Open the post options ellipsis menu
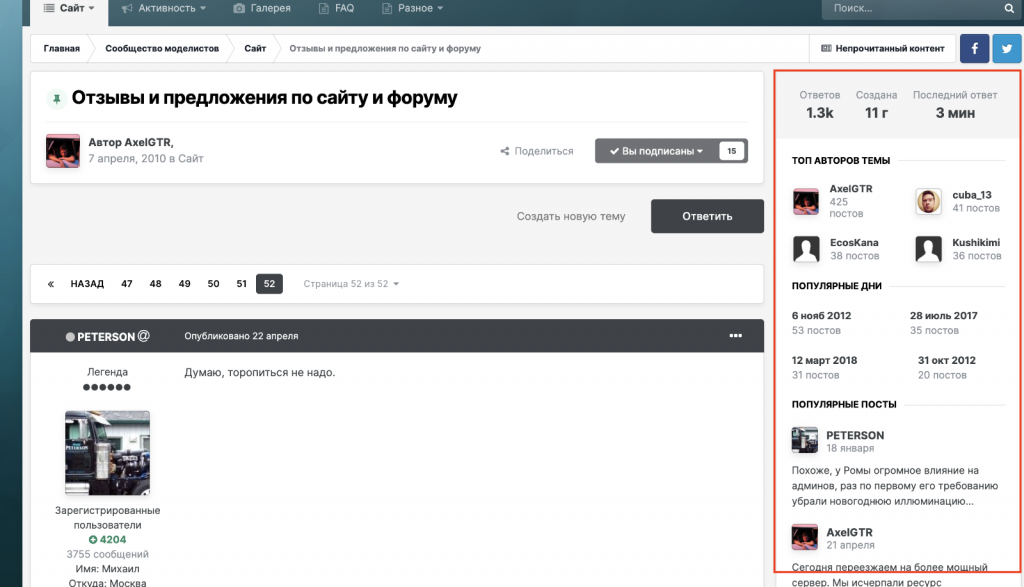Viewport: 1024px width, 587px height. click(736, 336)
